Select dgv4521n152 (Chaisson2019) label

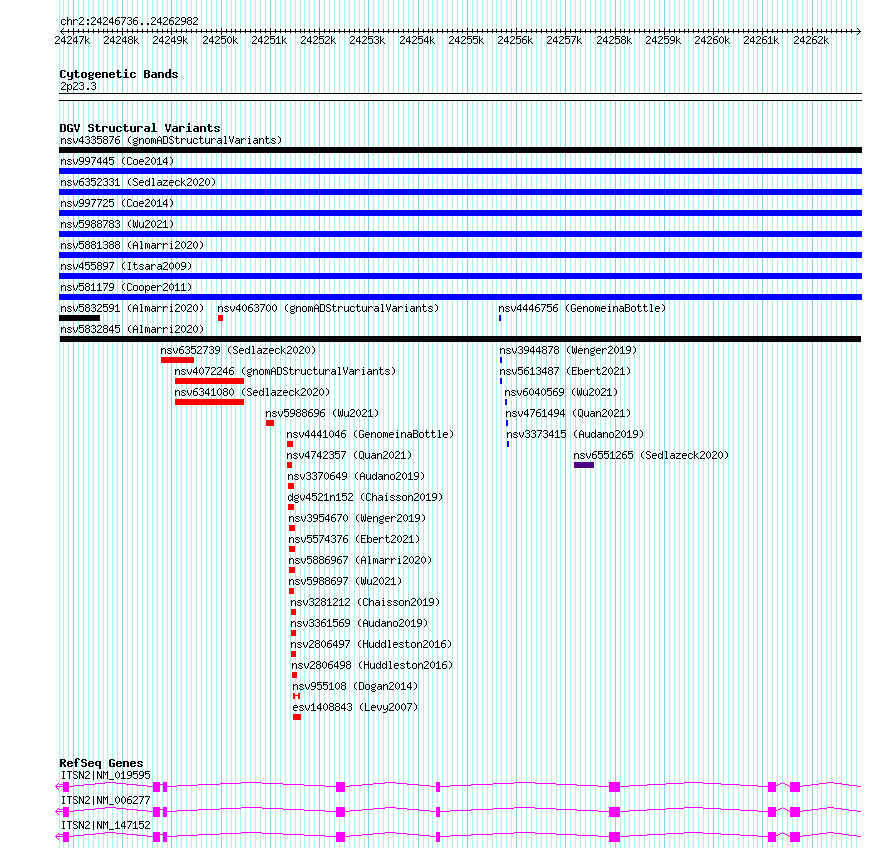click(365, 497)
